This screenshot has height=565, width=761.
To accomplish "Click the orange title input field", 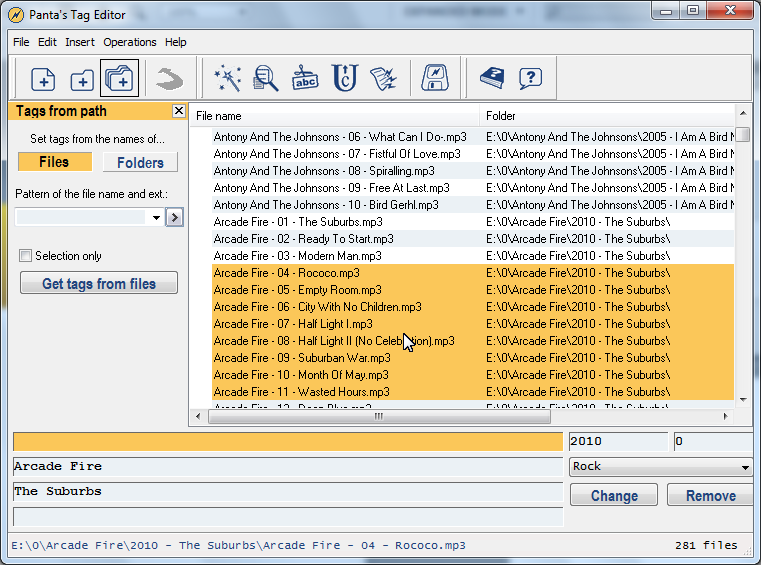I will pos(288,442).
